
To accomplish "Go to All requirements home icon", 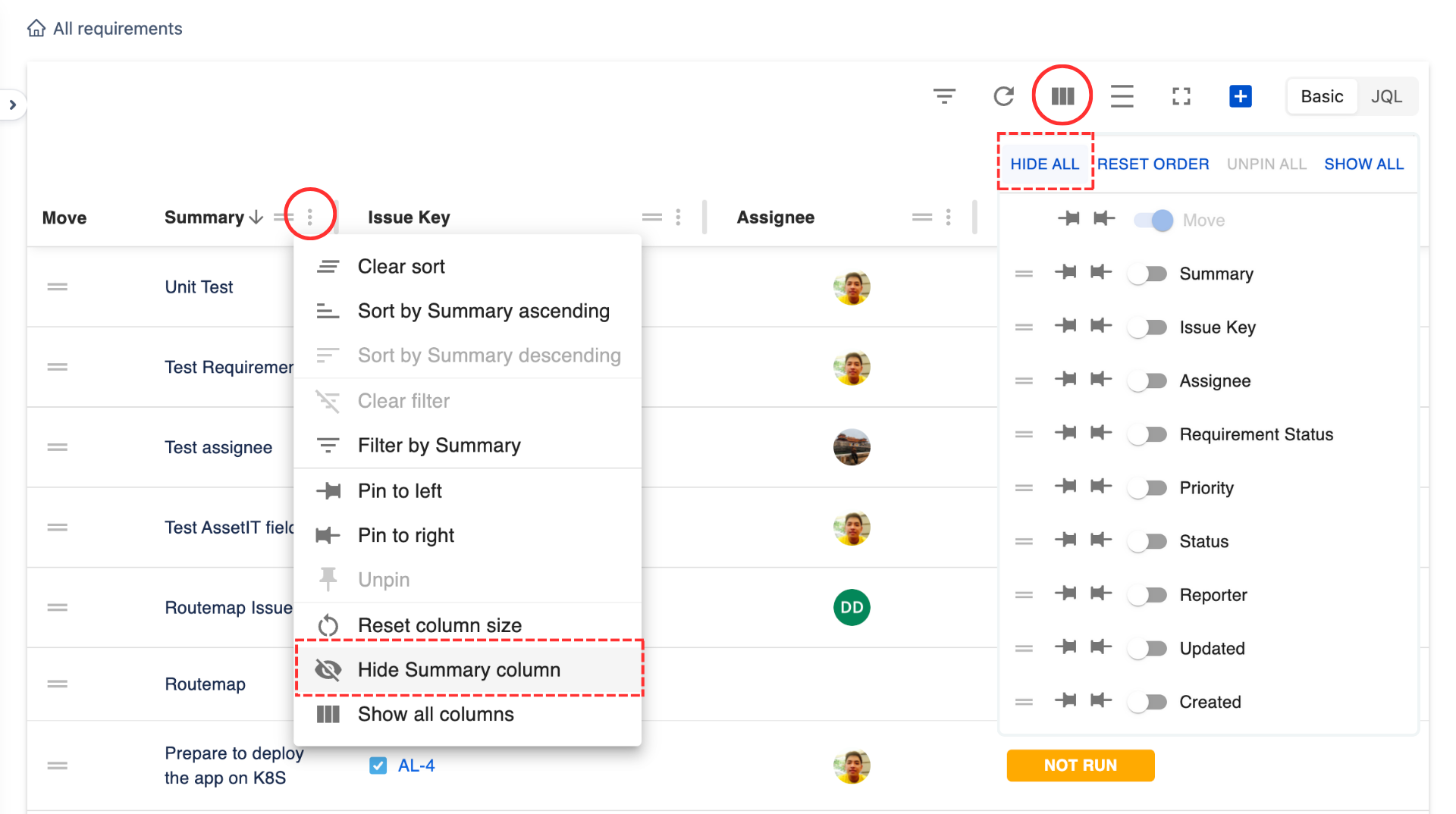I will tap(36, 29).
